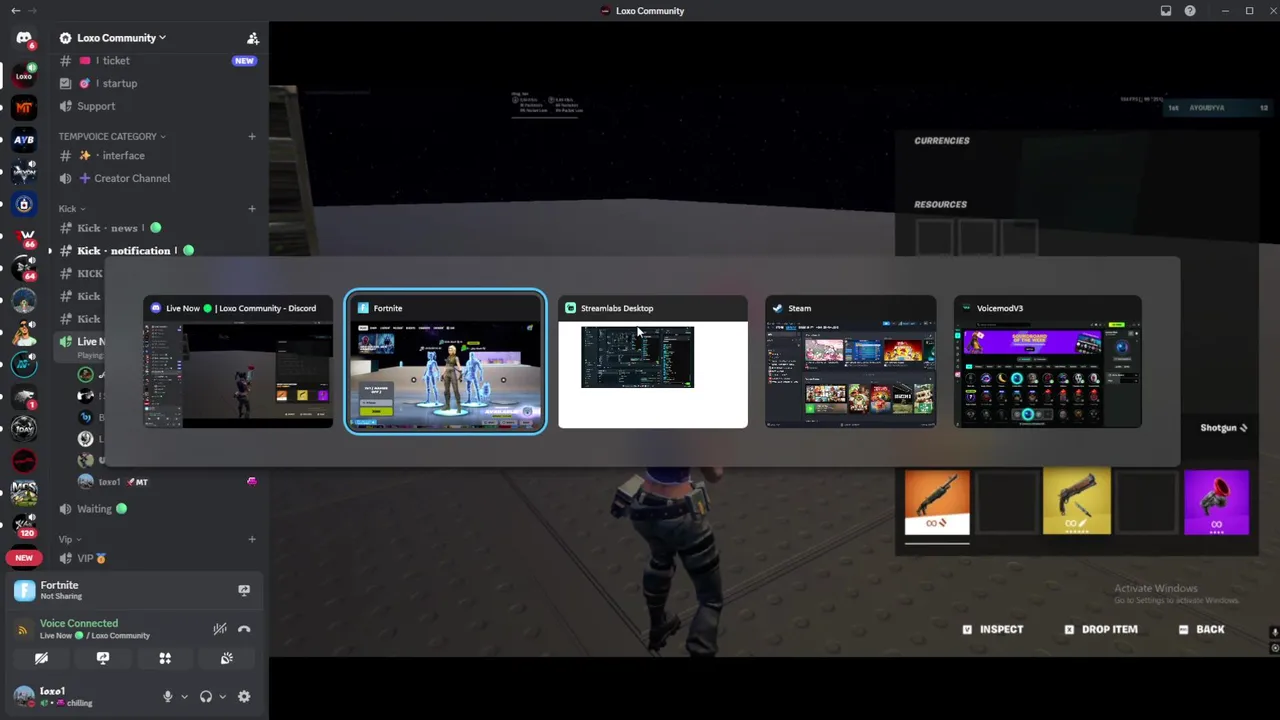1280x720 pixels.
Task: Collapse the Kick category
Action: pyautogui.click(x=71, y=209)
